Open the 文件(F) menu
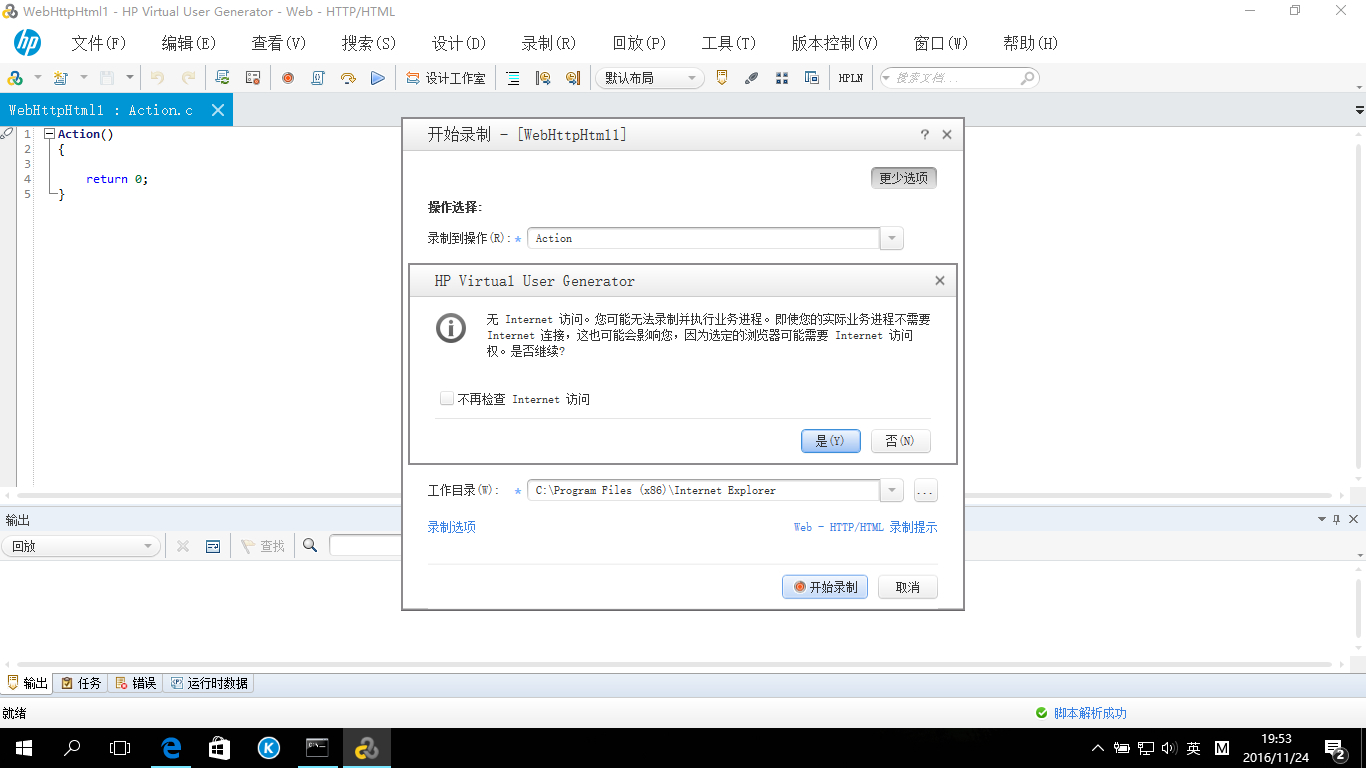 (99, 43)
